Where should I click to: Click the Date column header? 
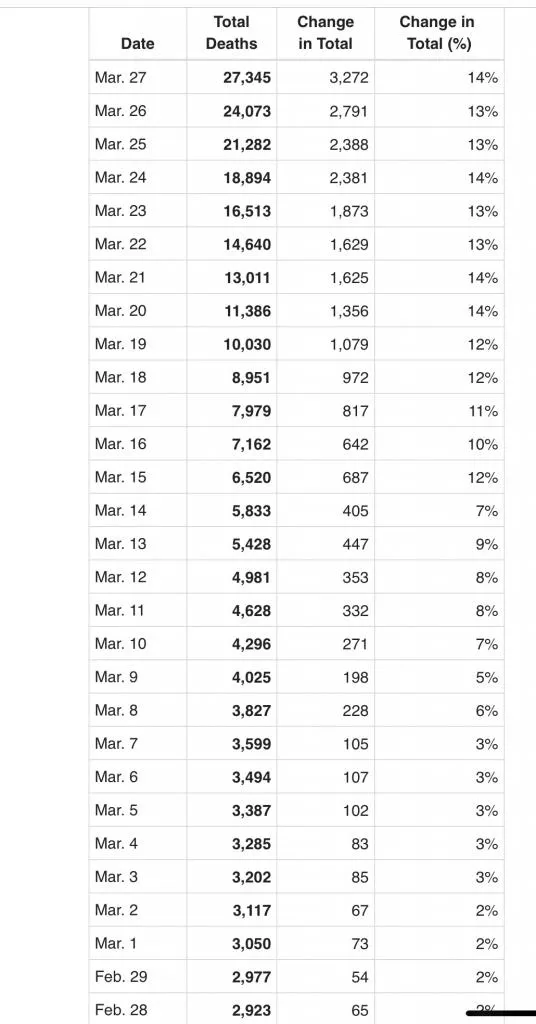(138, 44)
